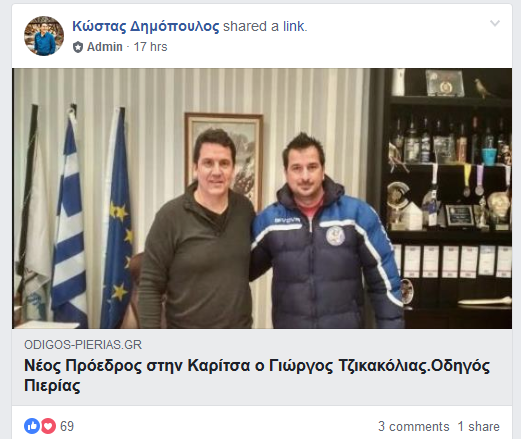521x439 pixels.
Task: Click the blue Like reaction icon
Action: [32, 426]
